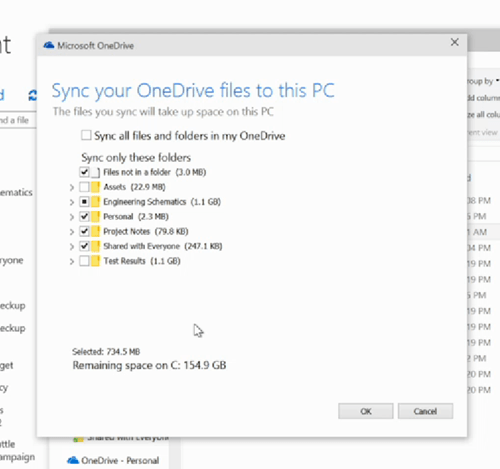Viewport: 500px width, 469px height.
Task: Click the Personal (2.3 MB) label
Action: pos(136,217)
